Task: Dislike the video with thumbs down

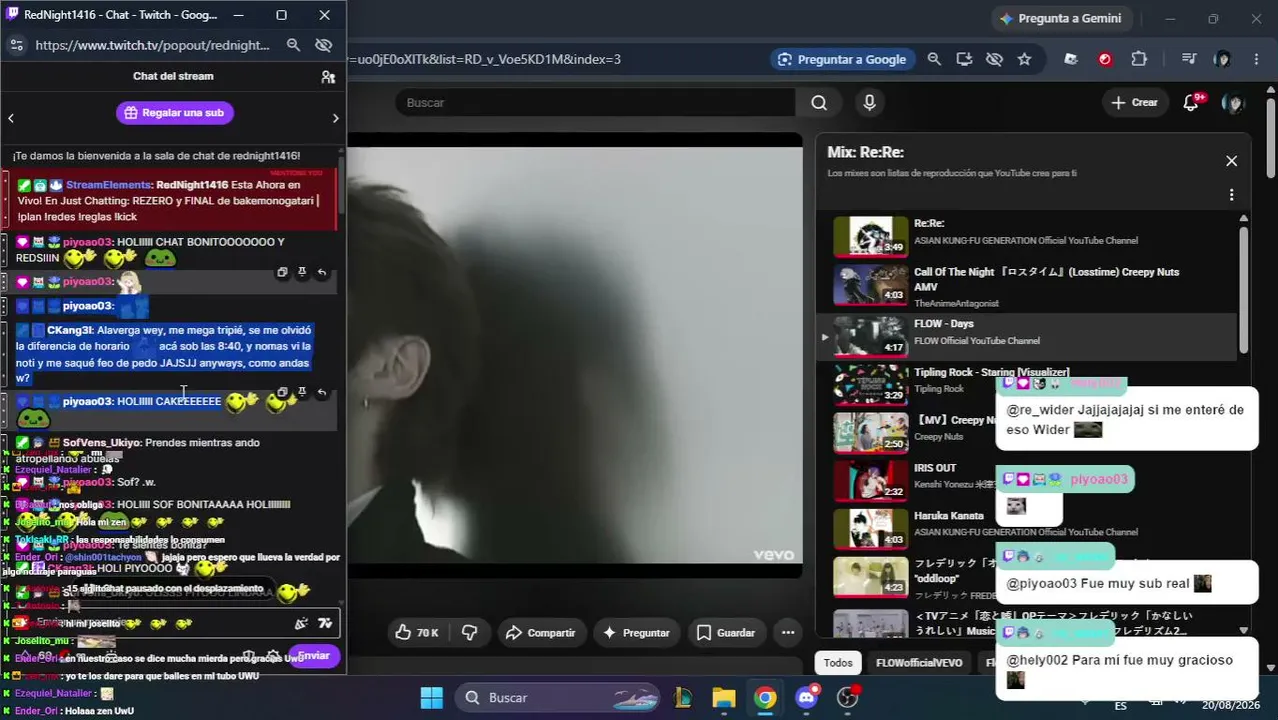Action: (469, 632)
